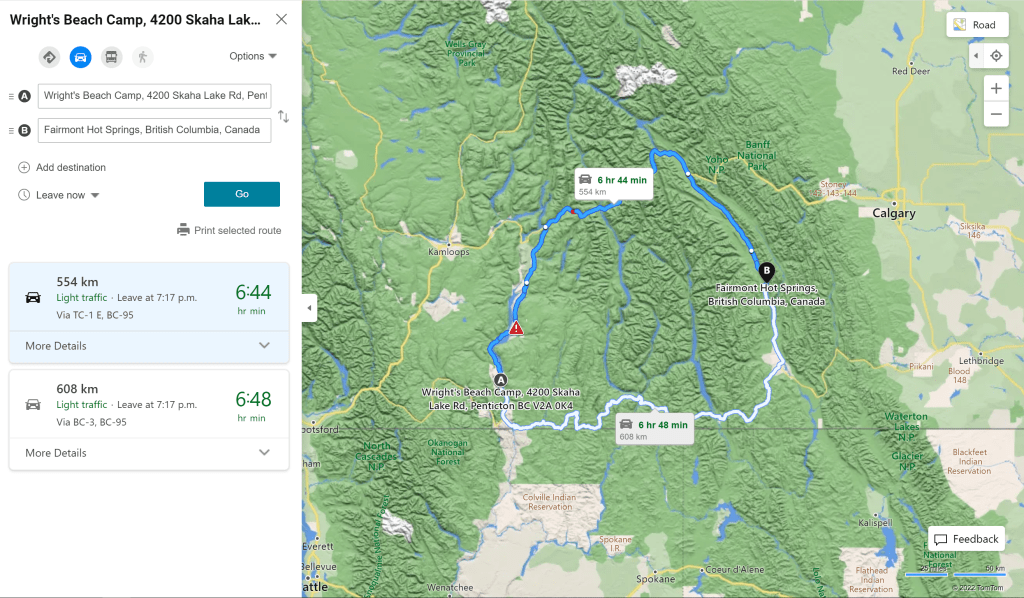The height and width of the screenshot is (598, 1024).
Task: Edit the Fairmont Hot Springs destination field
Action: click(x=154, y=130)
